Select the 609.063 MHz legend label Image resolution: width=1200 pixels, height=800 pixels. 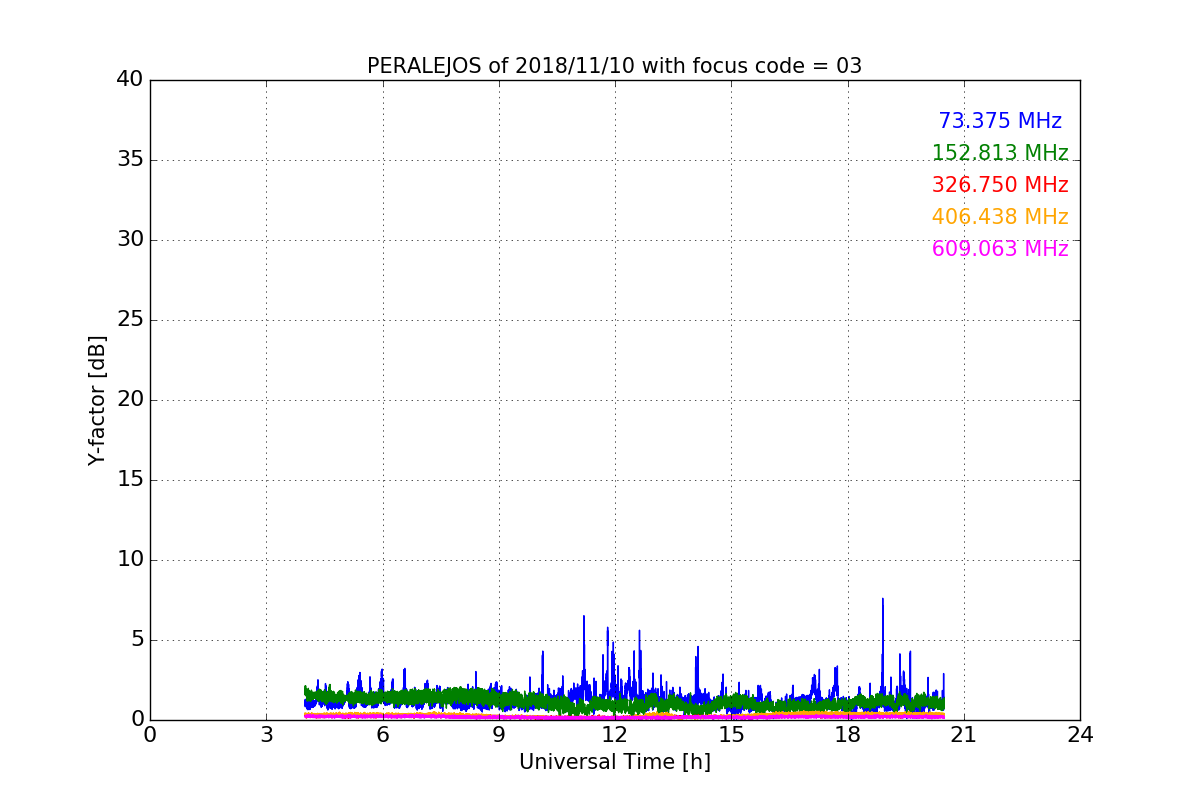coord(1000,249)
